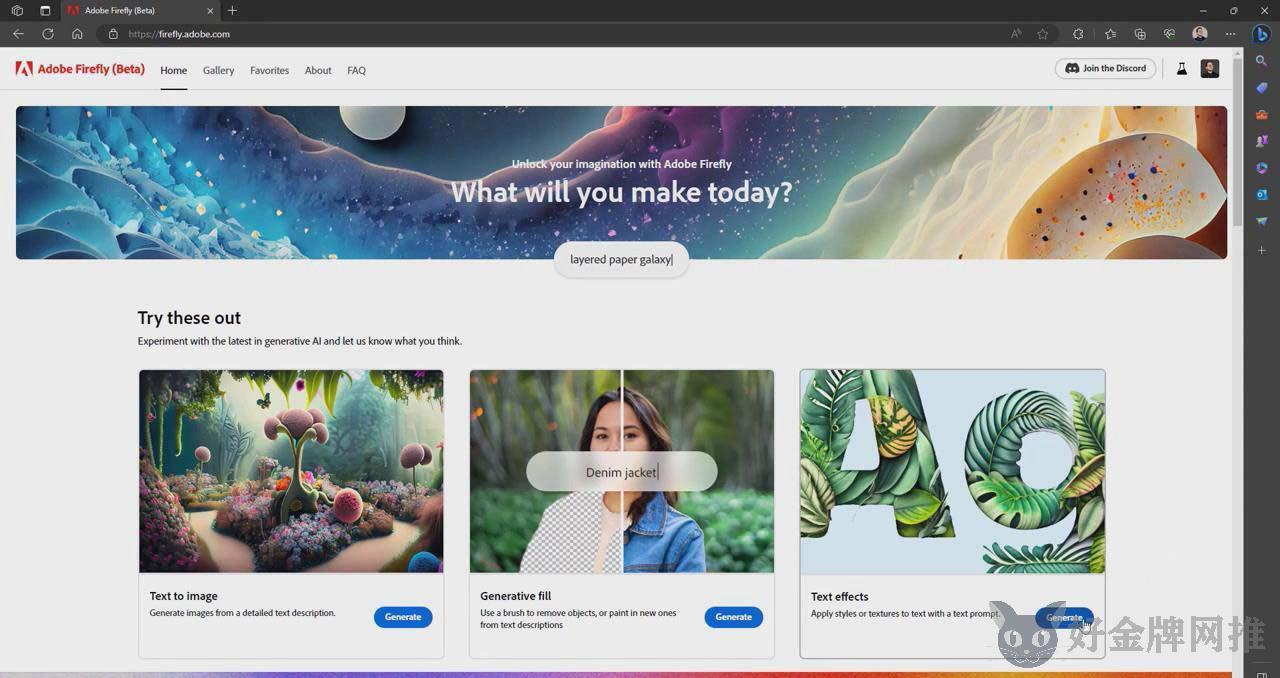Customize sidebar with plus icon
Screen dimensions: 1280x678
click(1262, 250)
